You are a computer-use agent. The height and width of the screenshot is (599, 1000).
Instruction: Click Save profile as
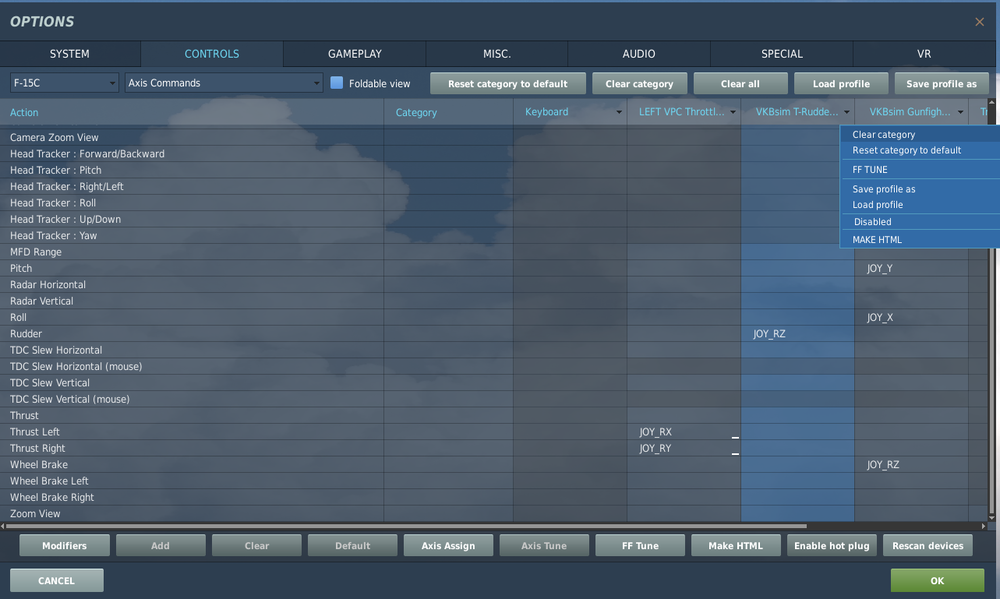tap(941, 83)
